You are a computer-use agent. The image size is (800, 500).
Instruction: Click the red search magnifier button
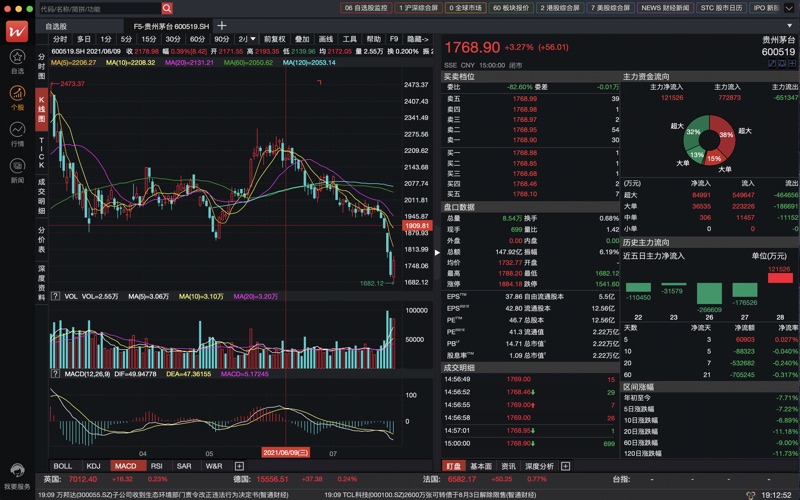(x=167, y=8)
